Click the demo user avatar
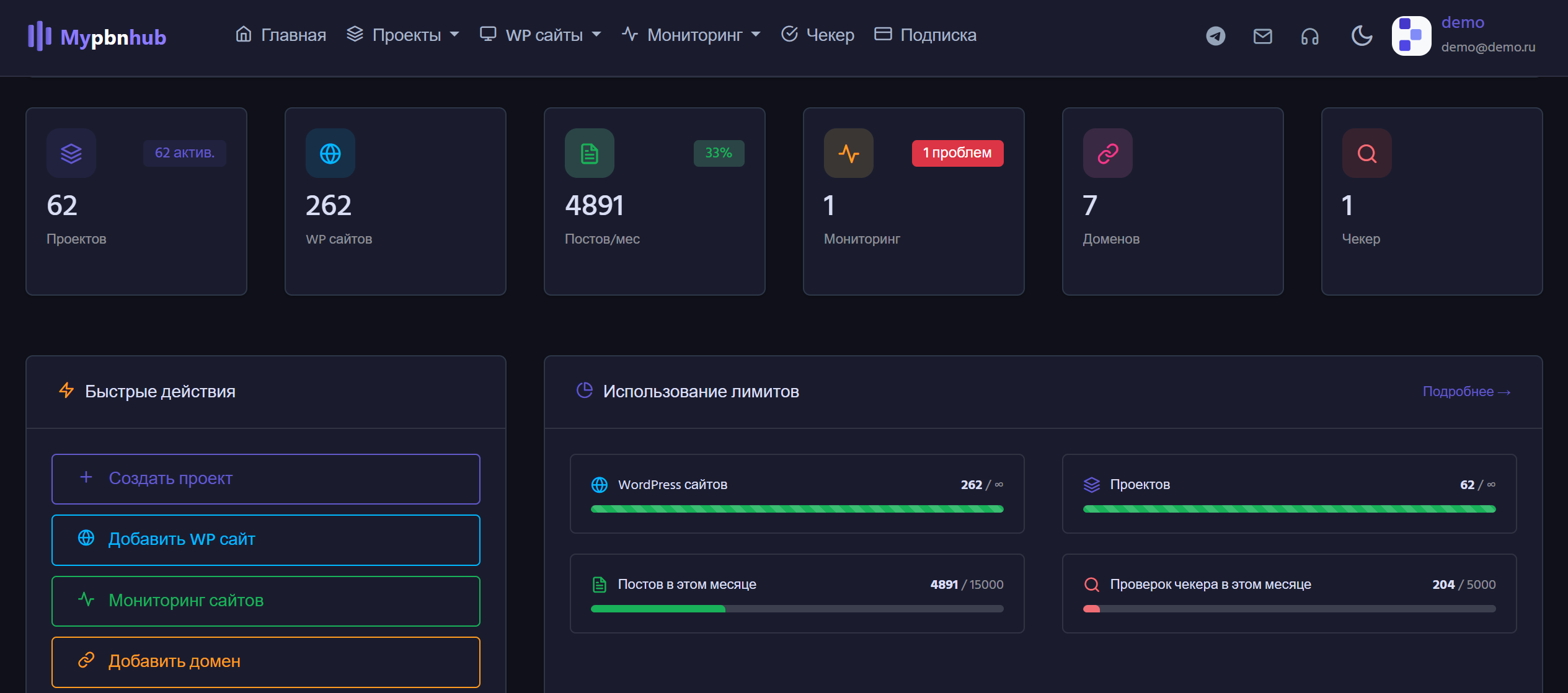This screenshot has height=693, width=1568. (1411, 36)
